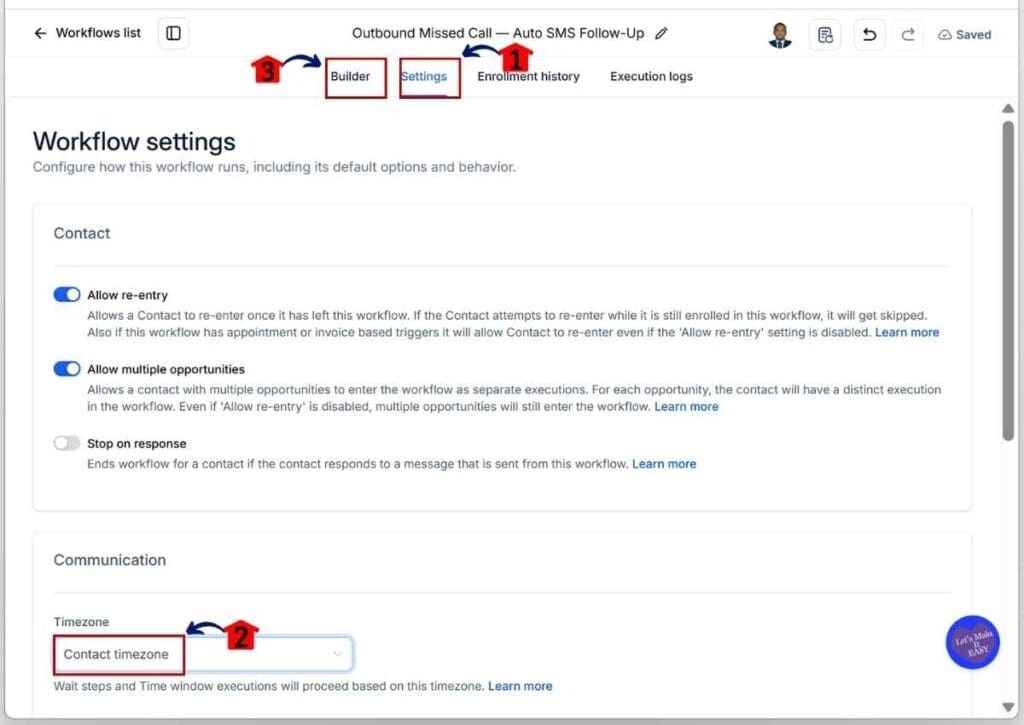
Task: Open the round help chat widget
Action: (x=972, y=643)
